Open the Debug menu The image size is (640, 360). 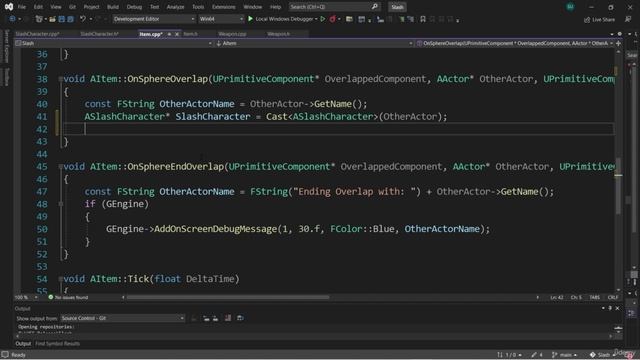(x=134, y=7)
